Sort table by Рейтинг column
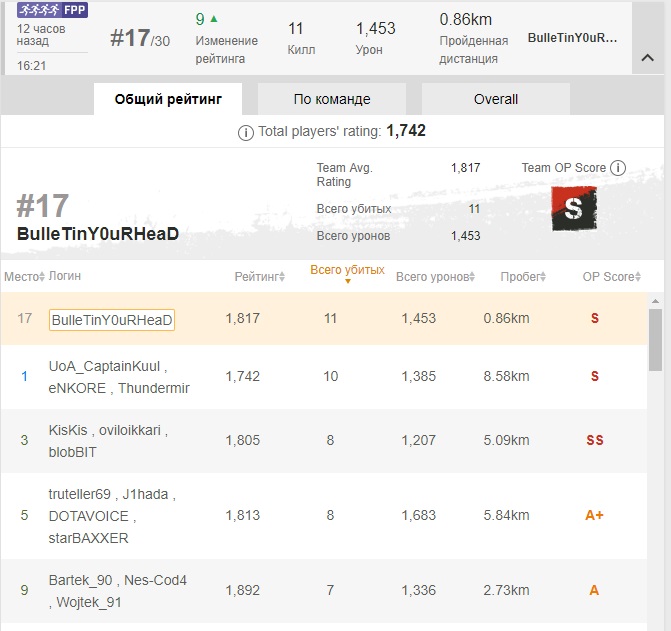Viewport: 671px width, 631px height. pyautogui.click(x=260, y=277)
